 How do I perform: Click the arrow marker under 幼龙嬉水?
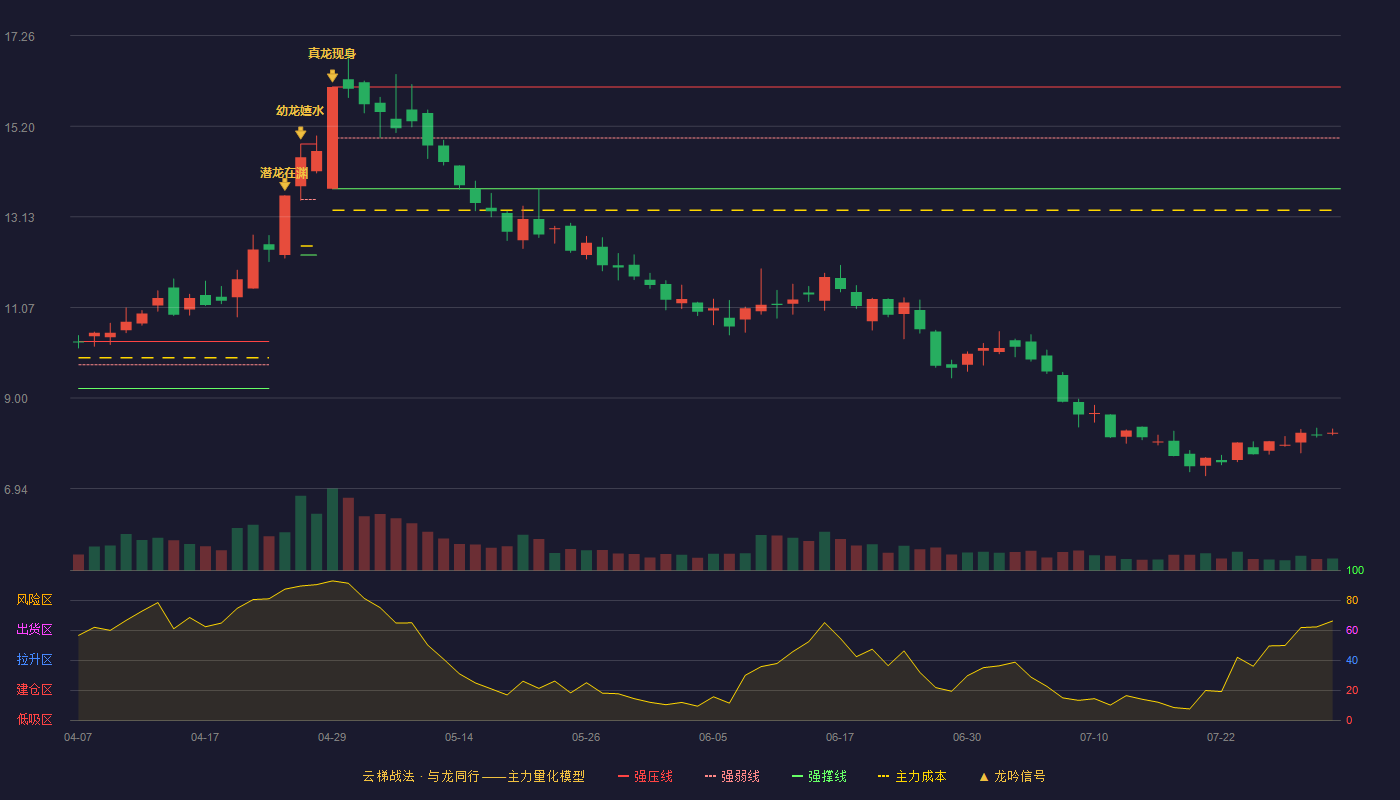click(x=300, y=133)
